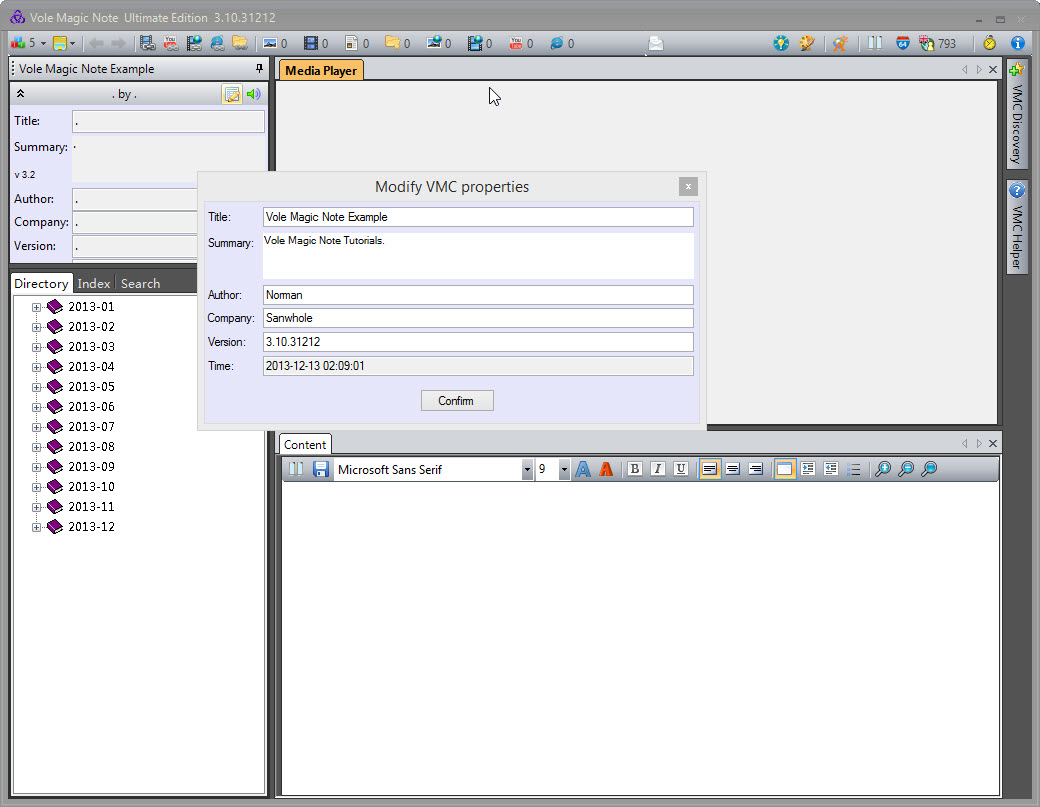Toggle the columns view icon in Content toolbar
Screen dimensions: 1040x807
[296, 469]
